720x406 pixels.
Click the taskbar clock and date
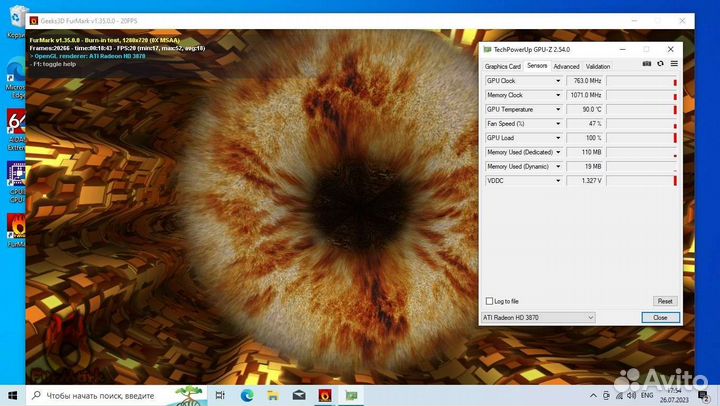tap(674, 395)
